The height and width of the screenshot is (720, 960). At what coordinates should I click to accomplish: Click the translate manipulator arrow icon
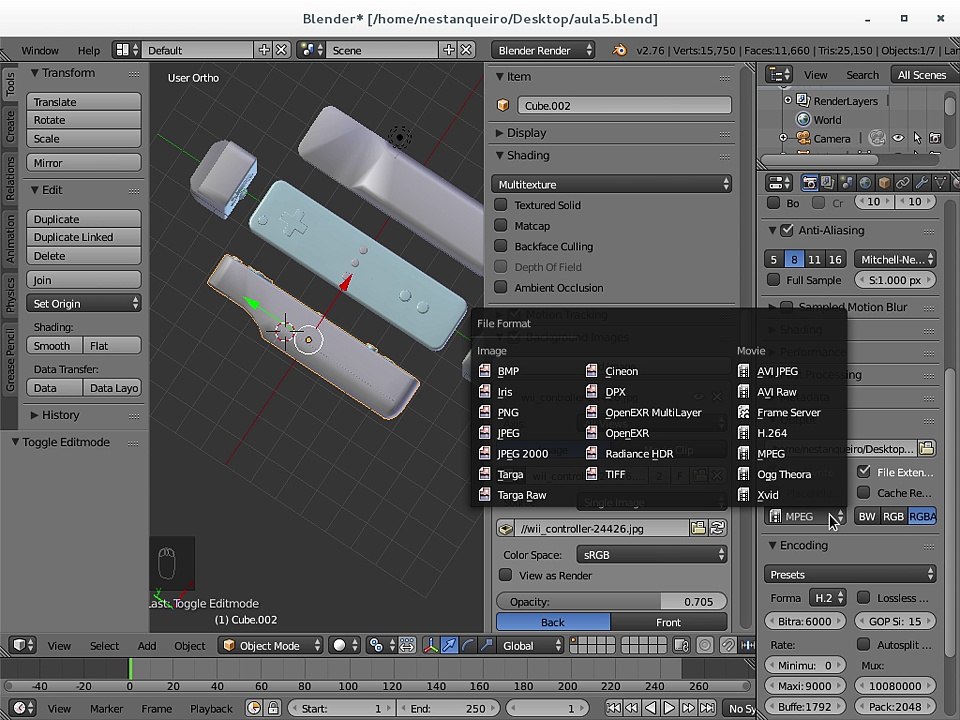click(449, 645)
